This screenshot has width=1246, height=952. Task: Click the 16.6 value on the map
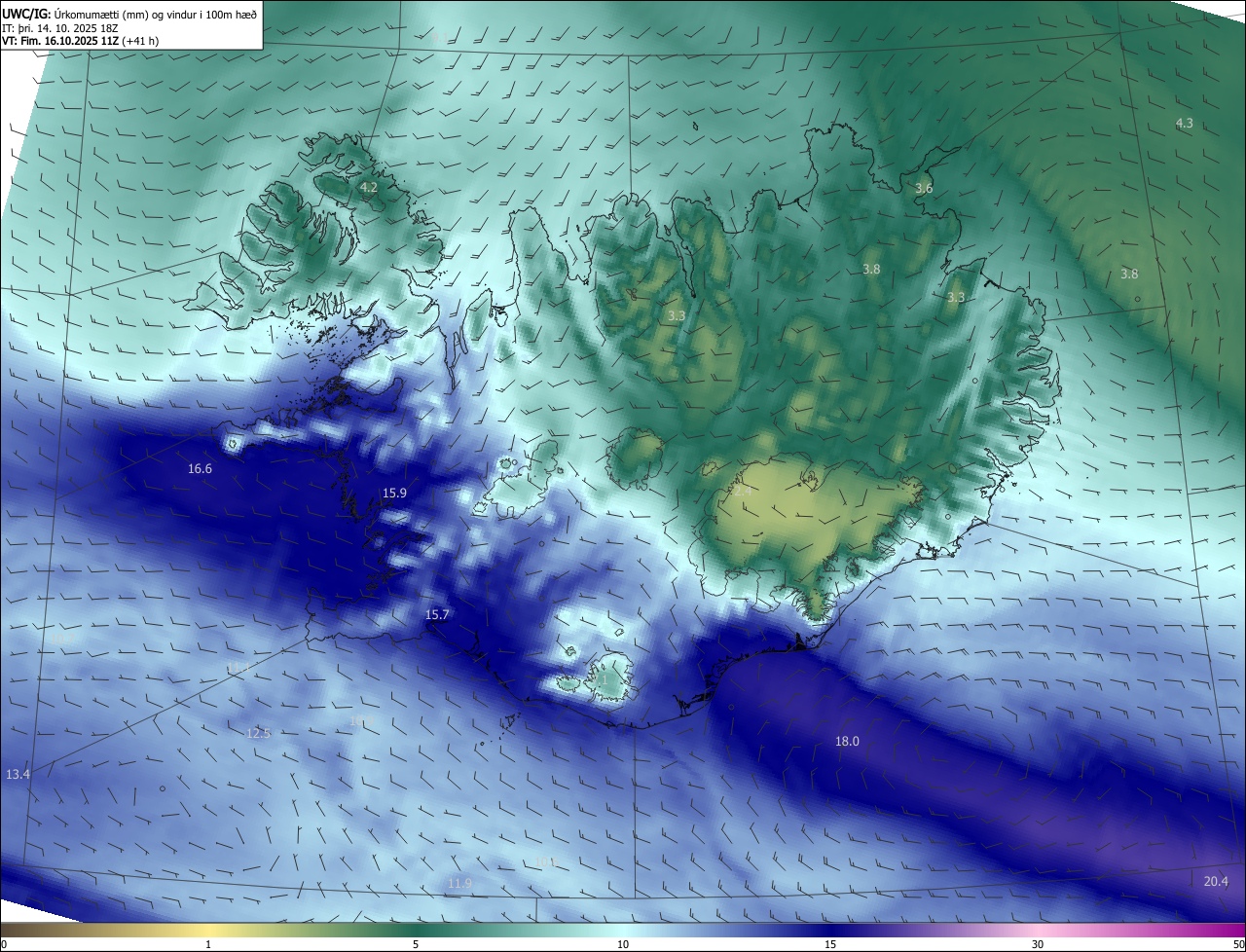200,469
